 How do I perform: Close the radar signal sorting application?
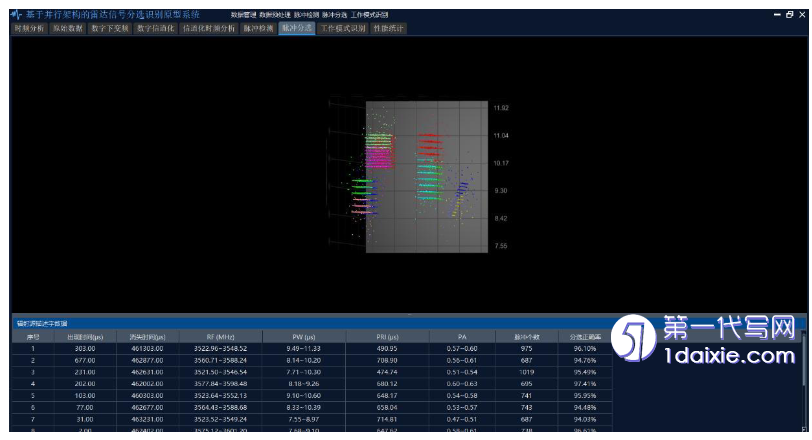coord(802,15)
